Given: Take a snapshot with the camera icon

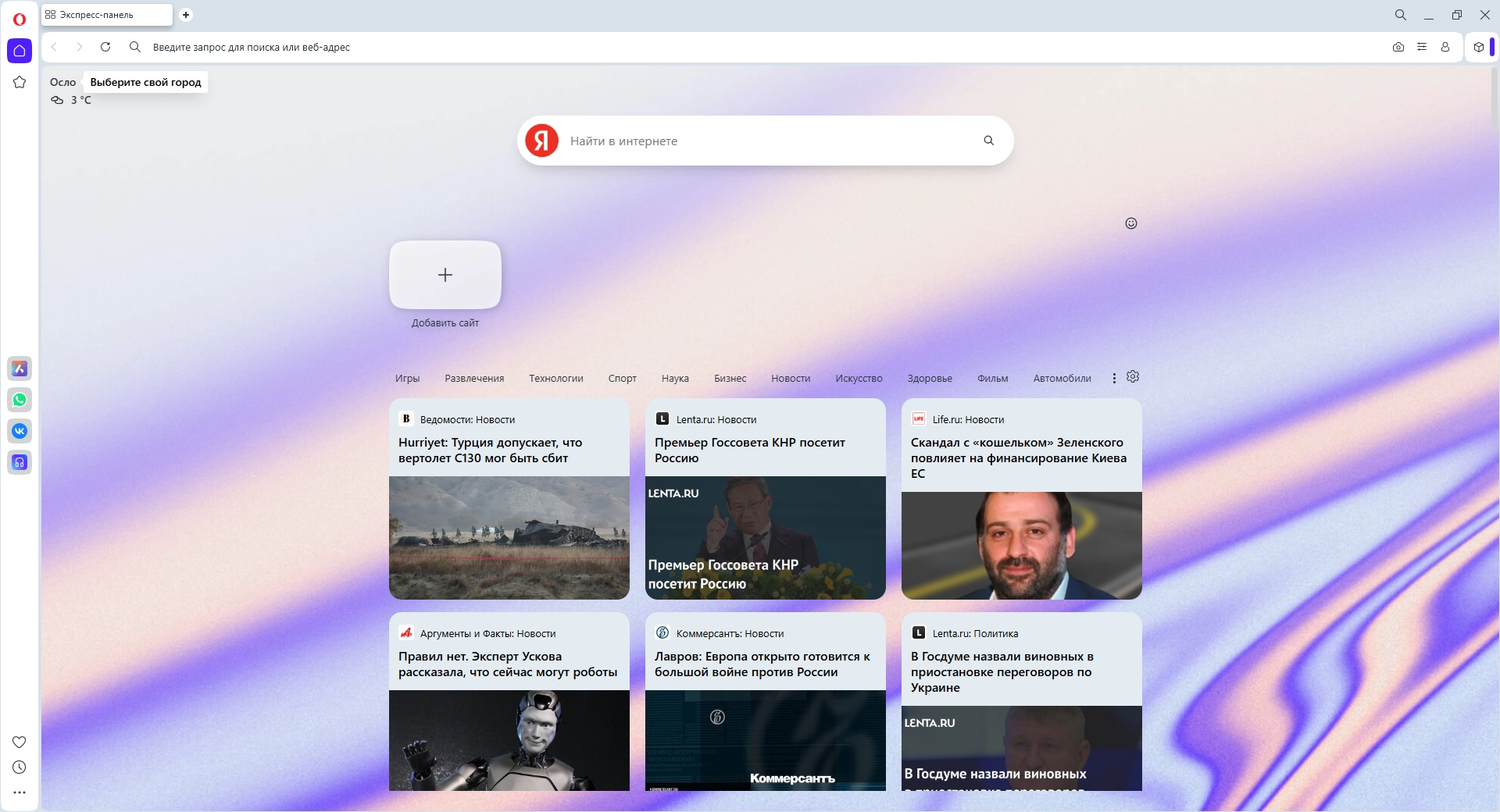Looking at the screenshot, I should point(1398,47).
